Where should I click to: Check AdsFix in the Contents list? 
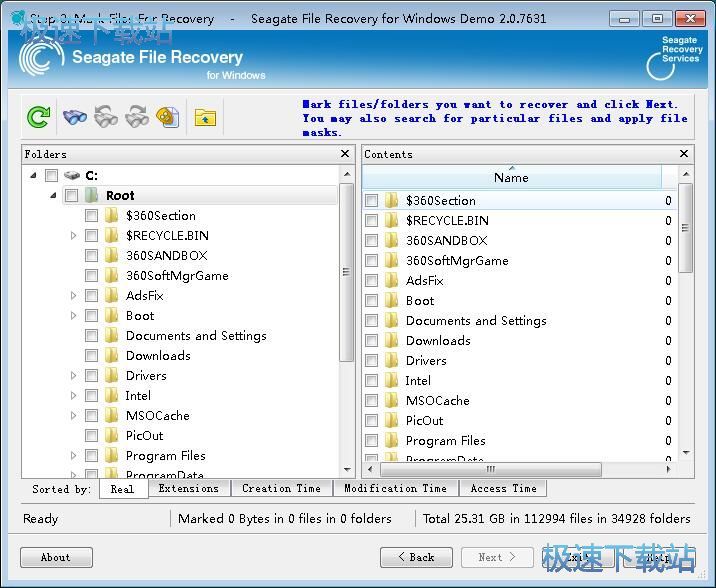(x=372, y=280)
